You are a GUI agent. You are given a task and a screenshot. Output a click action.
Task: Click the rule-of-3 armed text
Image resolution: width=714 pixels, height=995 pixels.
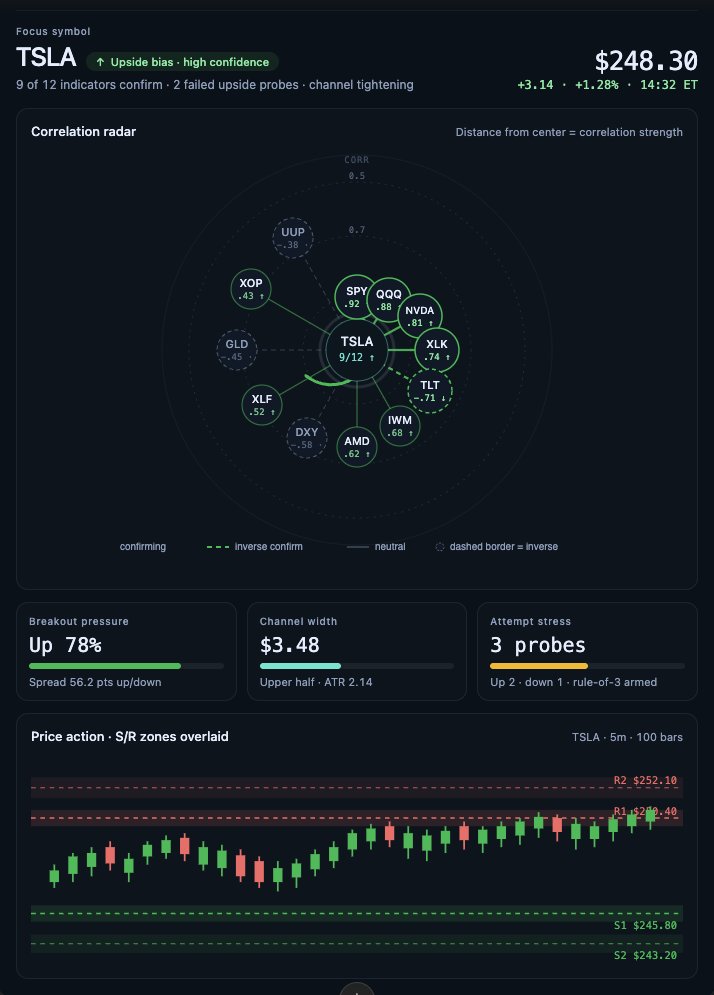[x=615, y=682]
